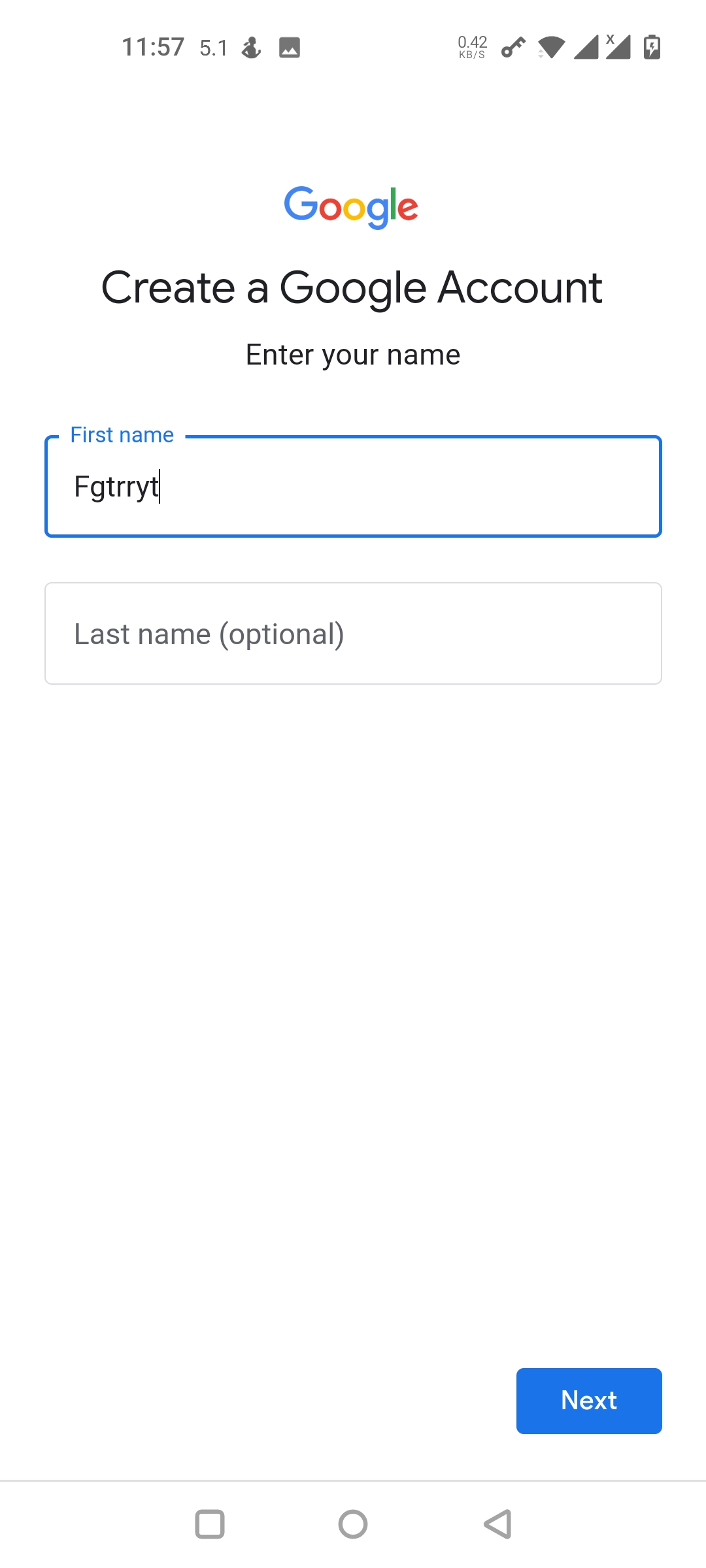
Task: Select the Last name (optional) field
Action: (353, 634)
